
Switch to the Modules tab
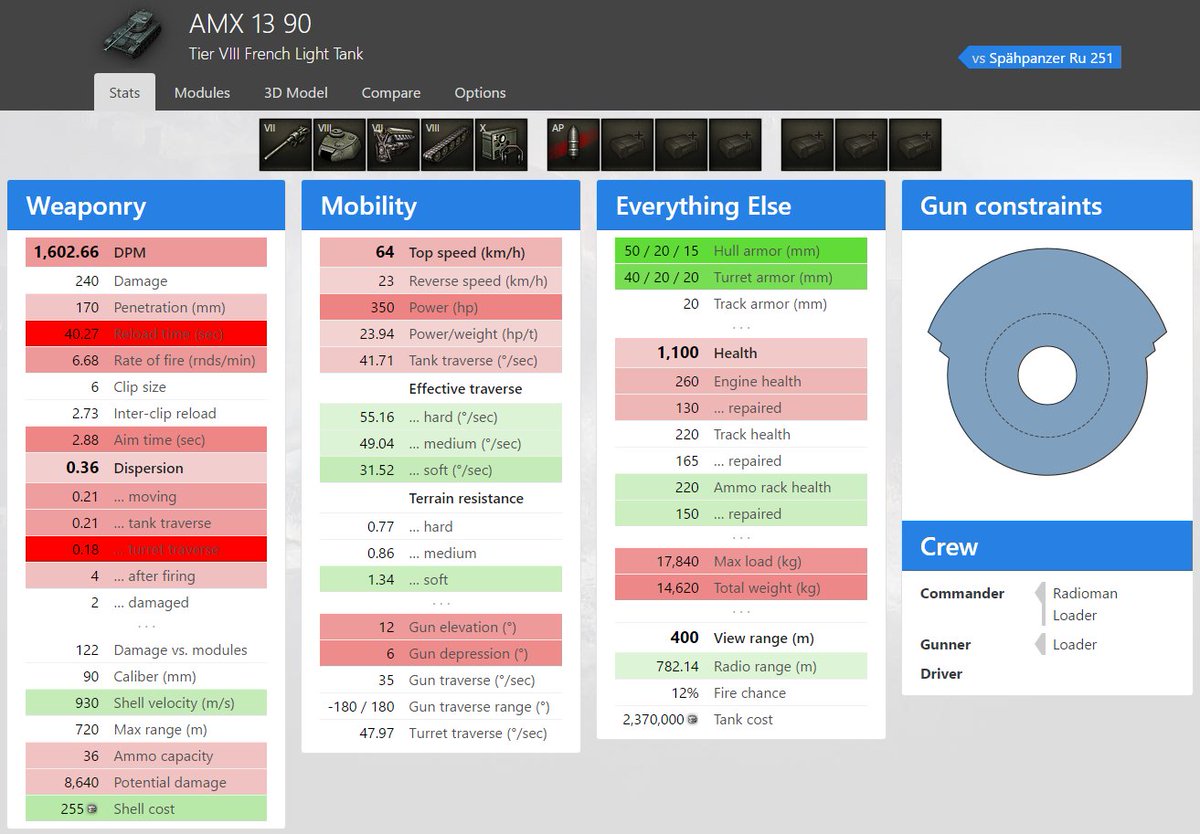(x=202, y=92)
